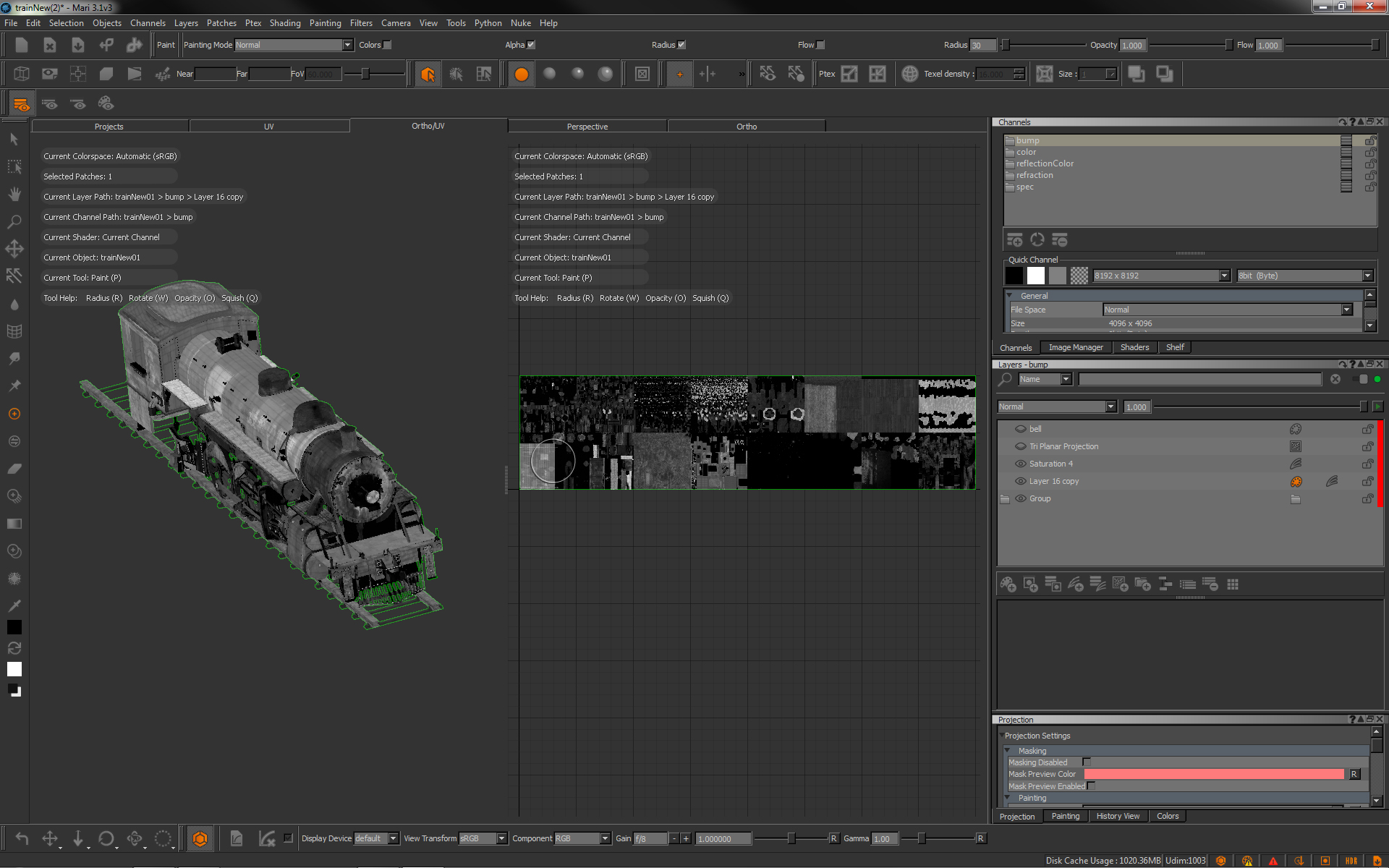The width and height of the screenshot is (1389, 868).
Task: Click the Close project icon with X
Action: pyautogui.click(x=50, y=45)
